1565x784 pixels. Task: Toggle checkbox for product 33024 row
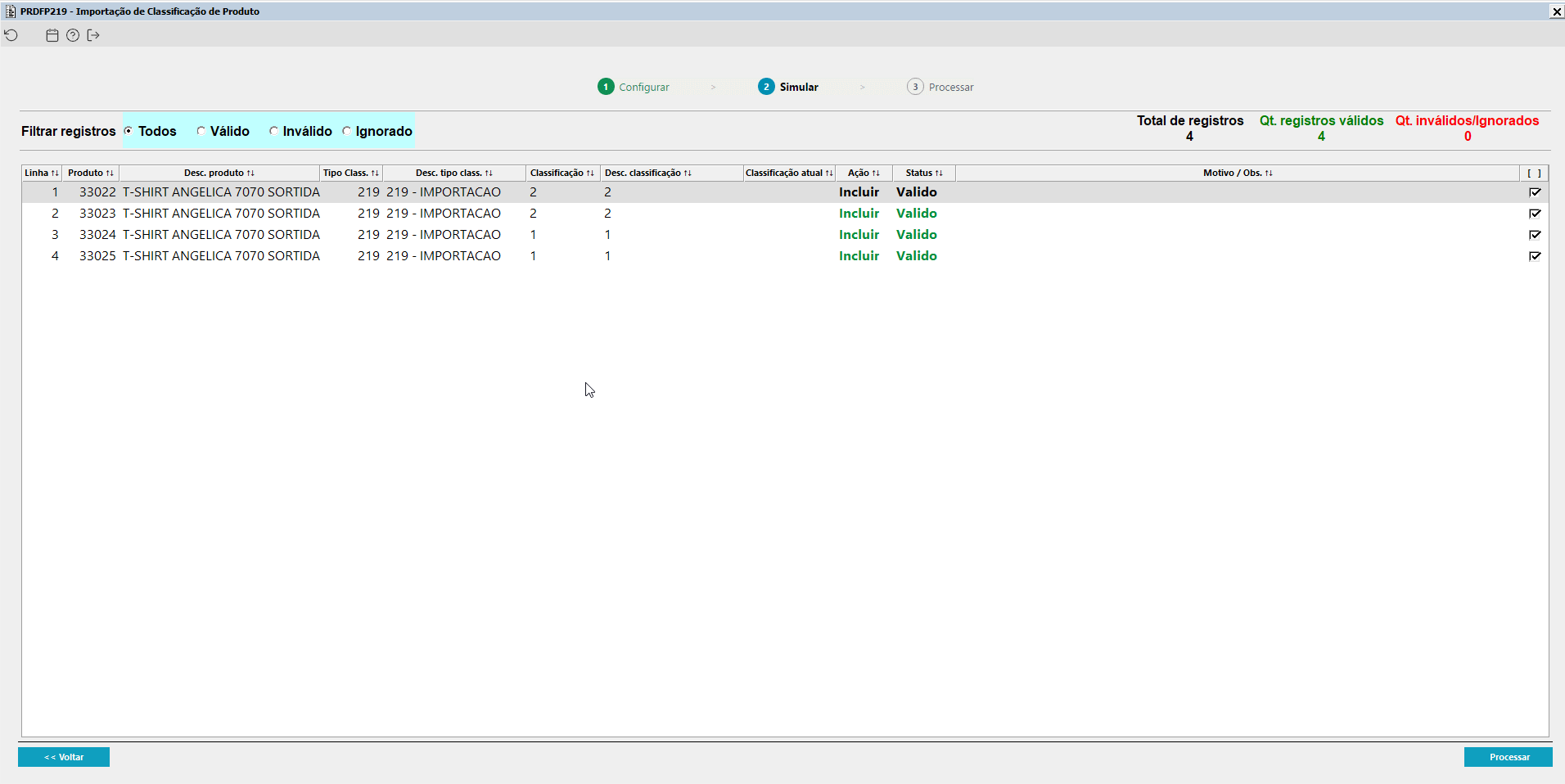(x=1535, y=235)
